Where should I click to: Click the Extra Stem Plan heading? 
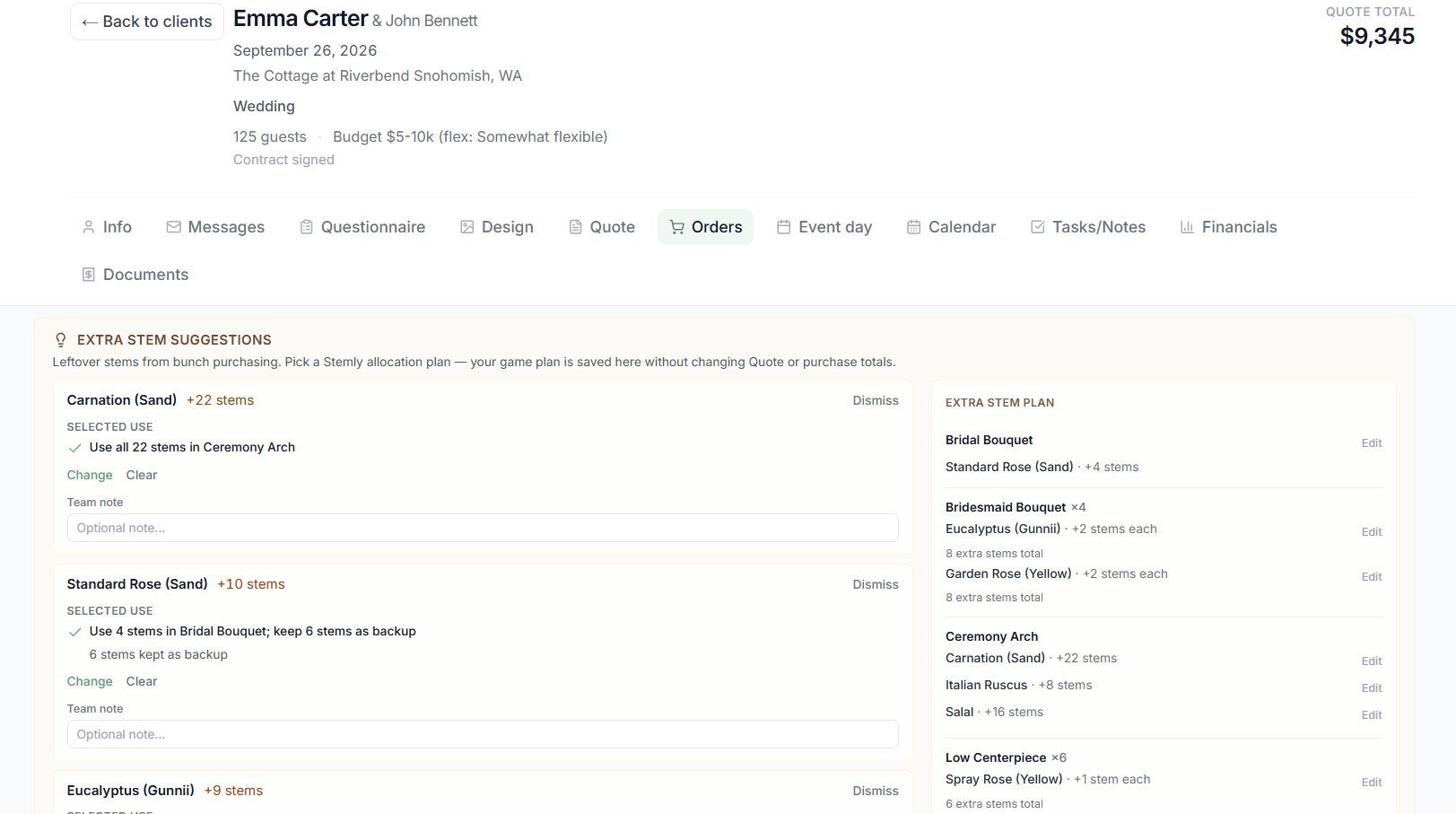(x=1000, y=403)
